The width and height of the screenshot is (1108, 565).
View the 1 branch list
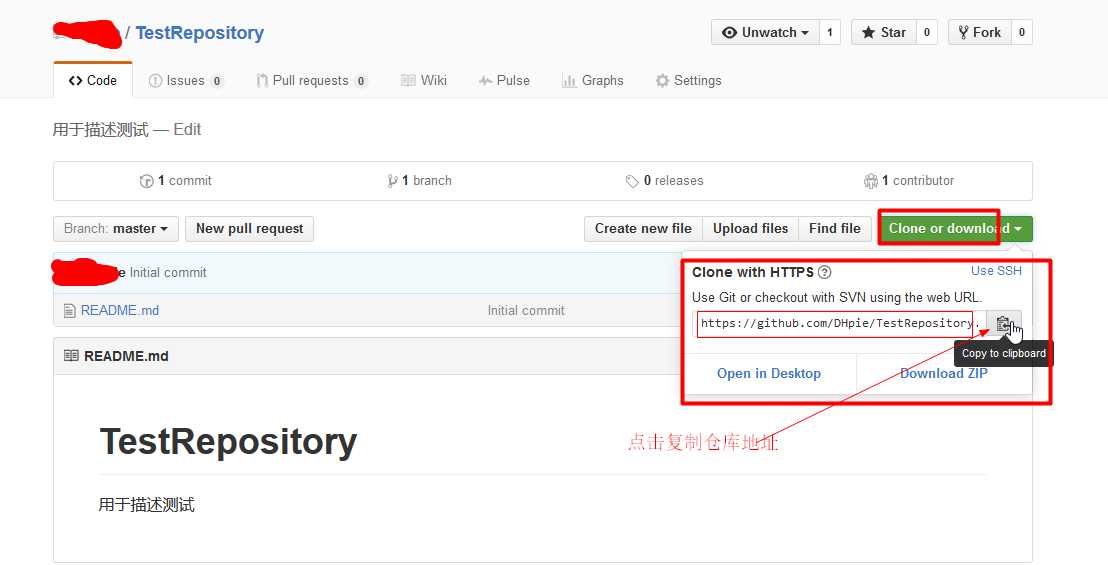(419, 181)
